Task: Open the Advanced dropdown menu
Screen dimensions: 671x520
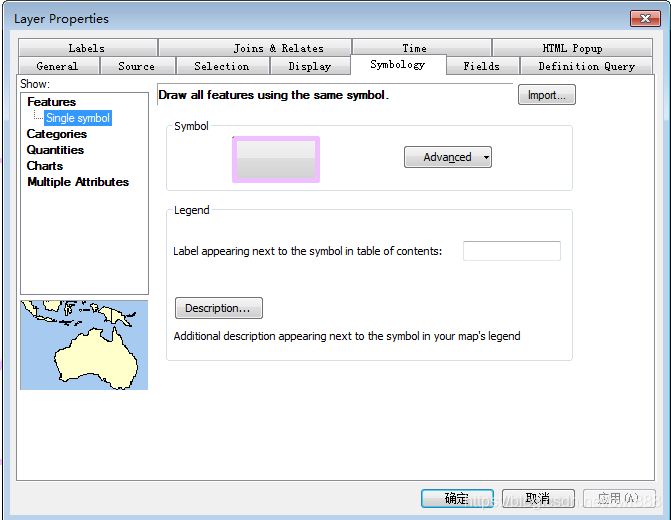Action: click(448, 157)
